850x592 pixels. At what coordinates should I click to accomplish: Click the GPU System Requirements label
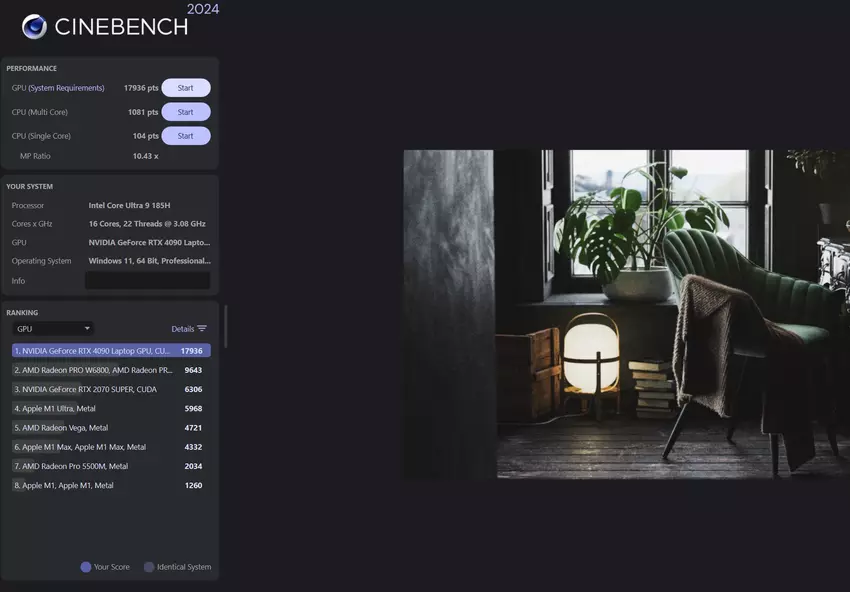click(58, 88)
